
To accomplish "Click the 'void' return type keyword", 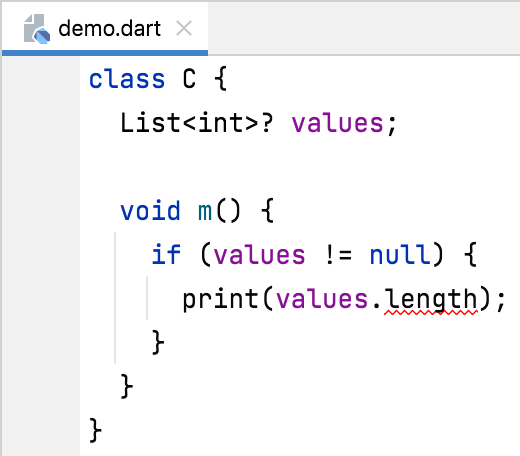I will 150,211.
